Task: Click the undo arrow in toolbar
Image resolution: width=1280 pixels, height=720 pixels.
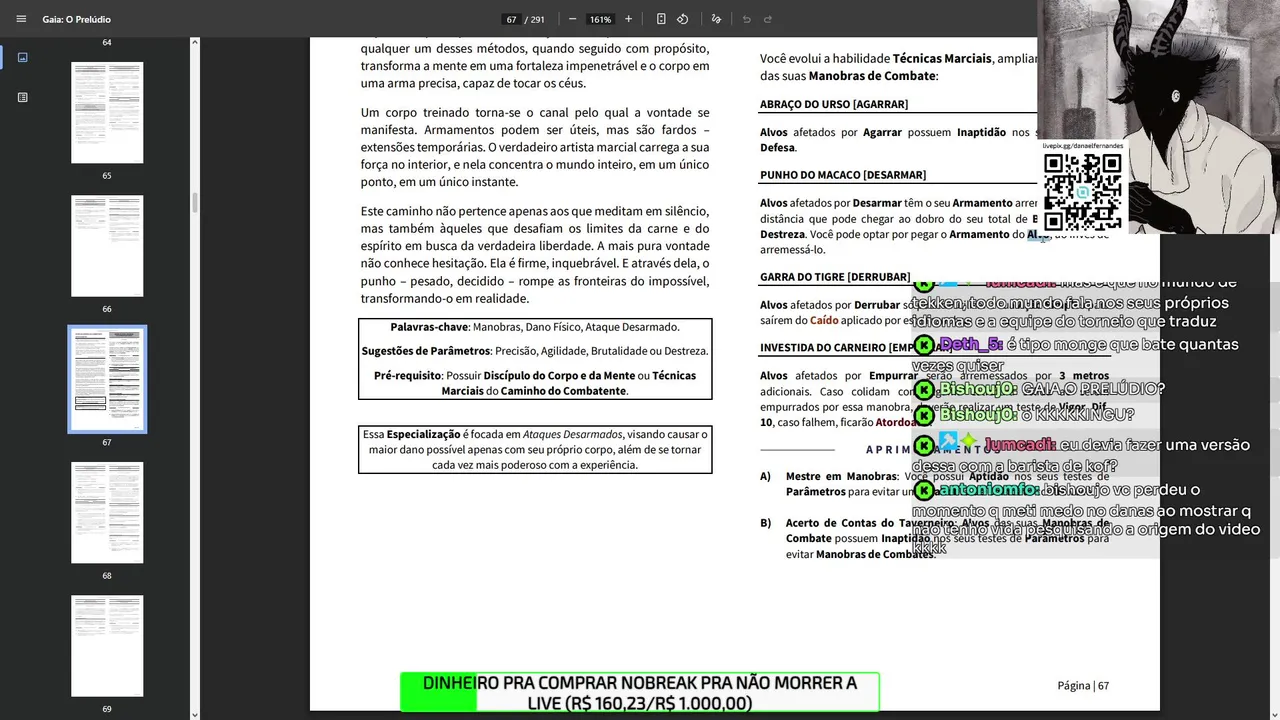Action: pyautogui.click(x=746, y=19)
